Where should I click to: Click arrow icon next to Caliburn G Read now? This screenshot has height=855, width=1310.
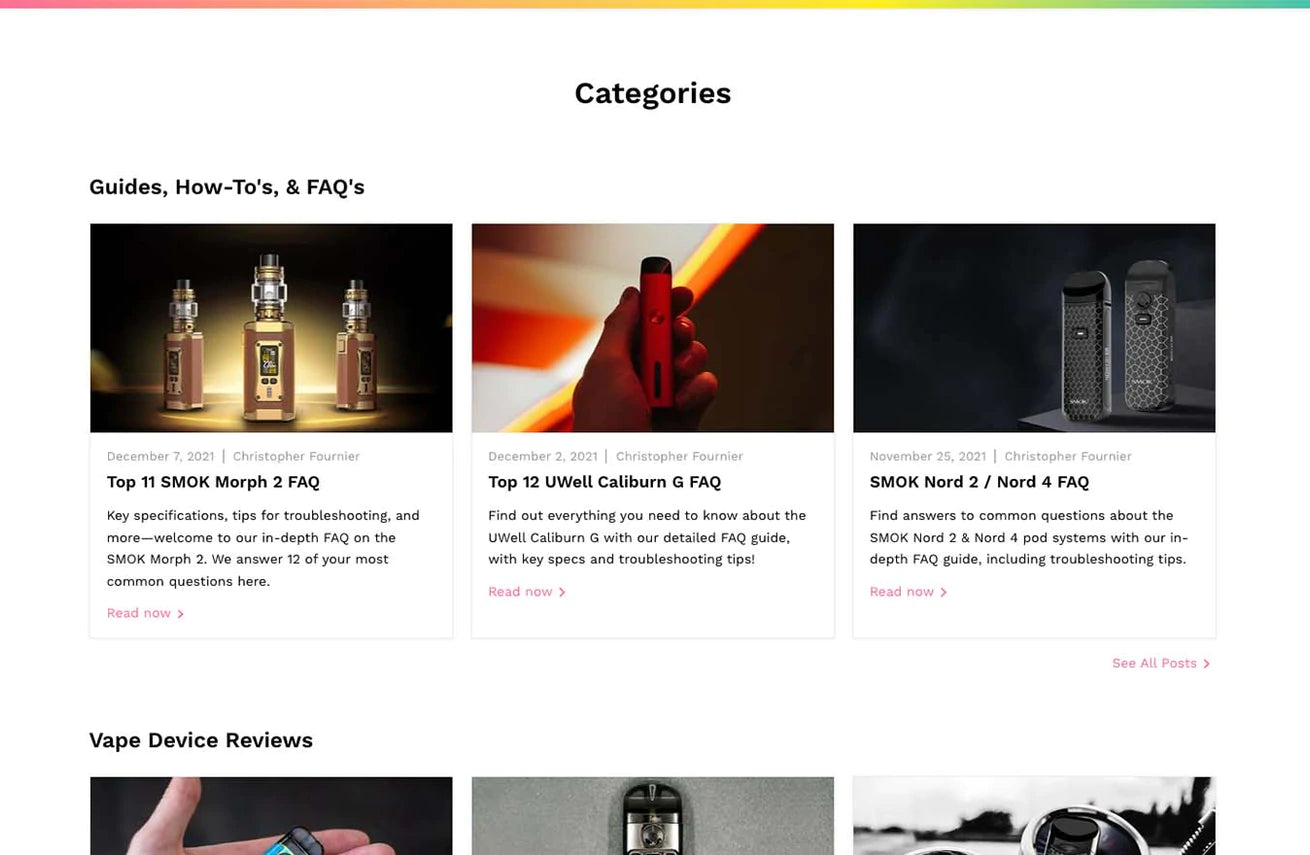coord(562,593)
